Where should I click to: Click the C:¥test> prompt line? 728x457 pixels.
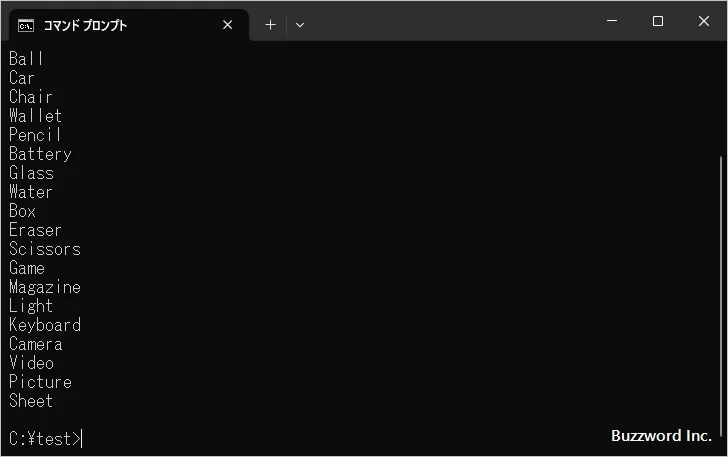(45, 438)
